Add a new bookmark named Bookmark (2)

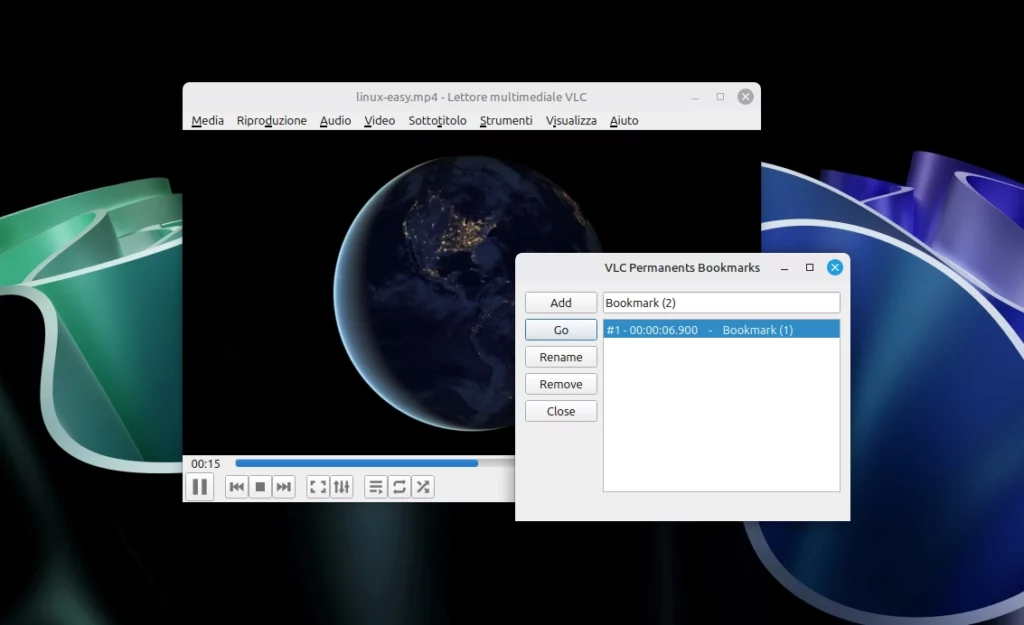pos(560,302)
